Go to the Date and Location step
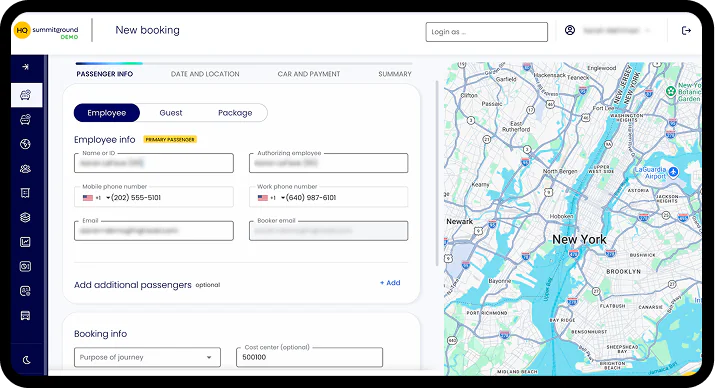The image size is (715, 388). (x=205, y=74)
